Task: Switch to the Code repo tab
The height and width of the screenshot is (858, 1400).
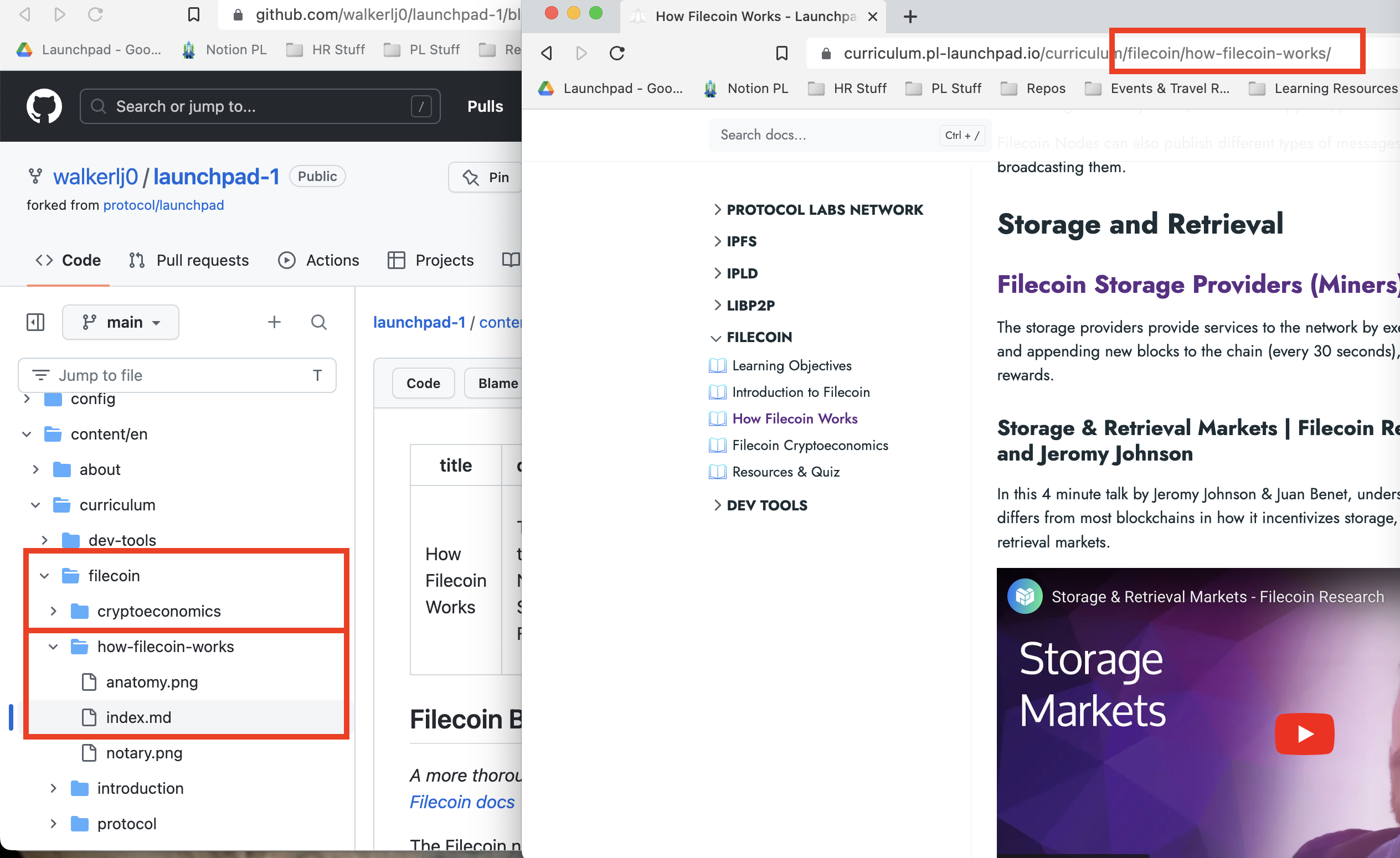Action: click(x=68, y=260)
